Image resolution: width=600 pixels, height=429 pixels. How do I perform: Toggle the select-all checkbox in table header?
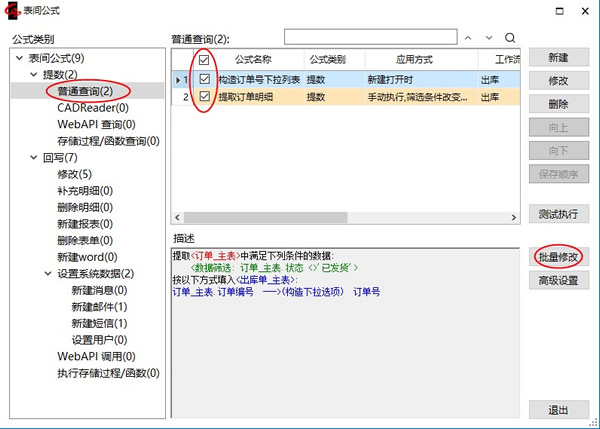205,59
